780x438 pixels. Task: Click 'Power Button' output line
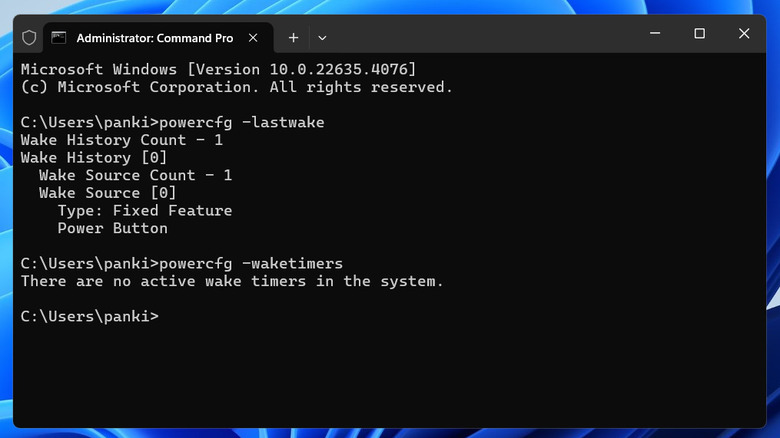pos(112,228)
